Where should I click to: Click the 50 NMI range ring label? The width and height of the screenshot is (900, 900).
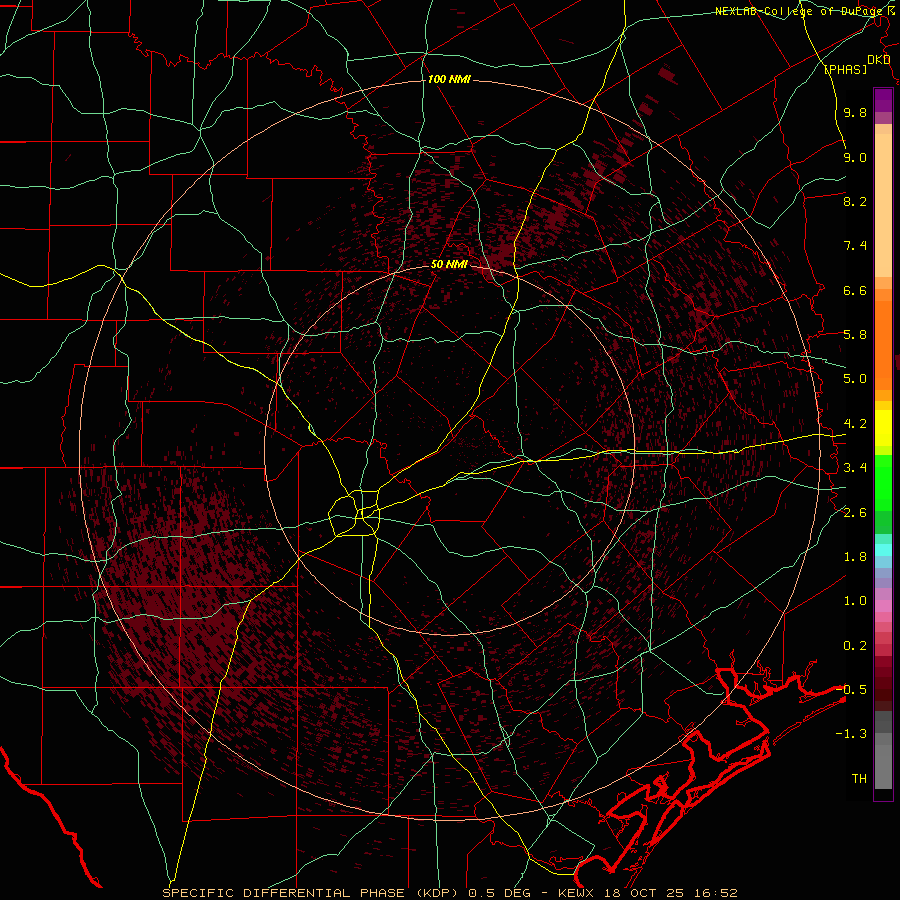[449, 264]
